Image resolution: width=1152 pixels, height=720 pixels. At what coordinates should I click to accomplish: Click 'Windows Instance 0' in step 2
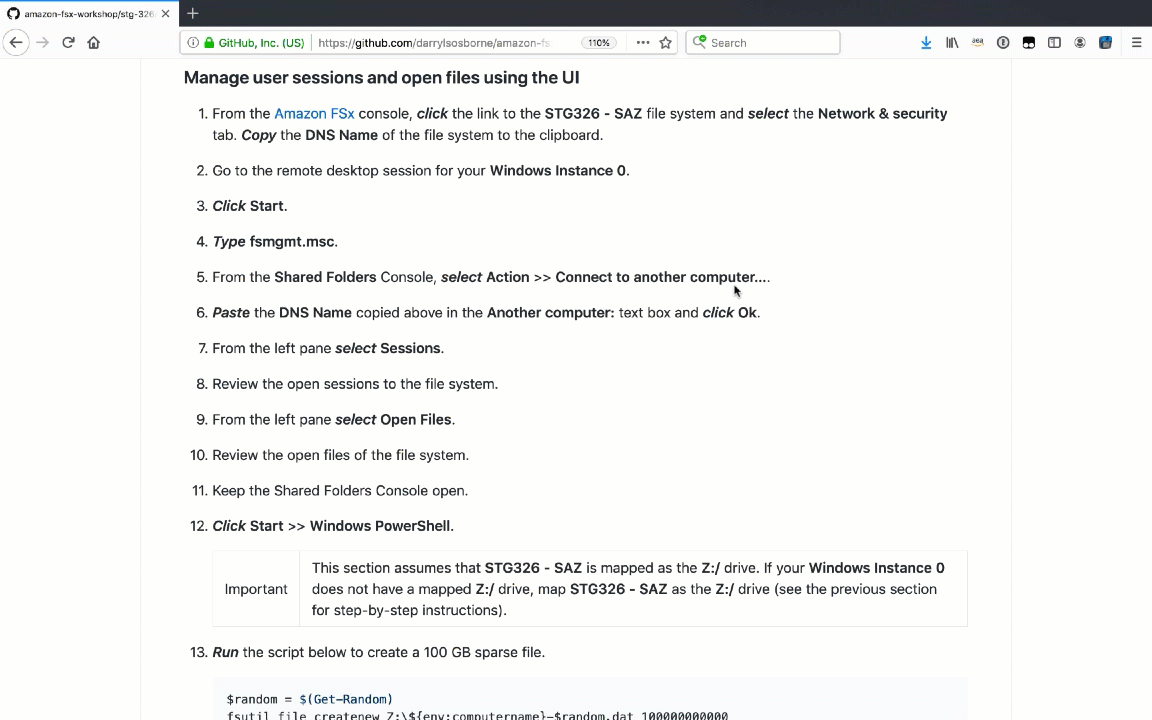[x=558, y=170]
